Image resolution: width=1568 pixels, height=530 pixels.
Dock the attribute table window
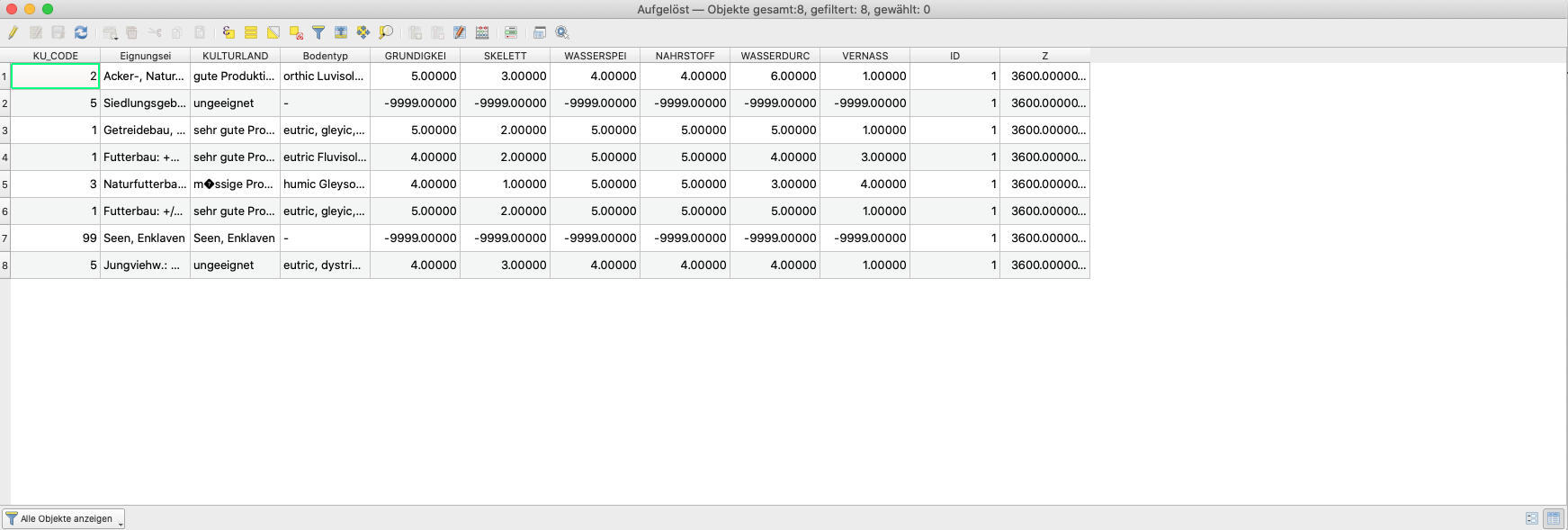tap(540, 32)
